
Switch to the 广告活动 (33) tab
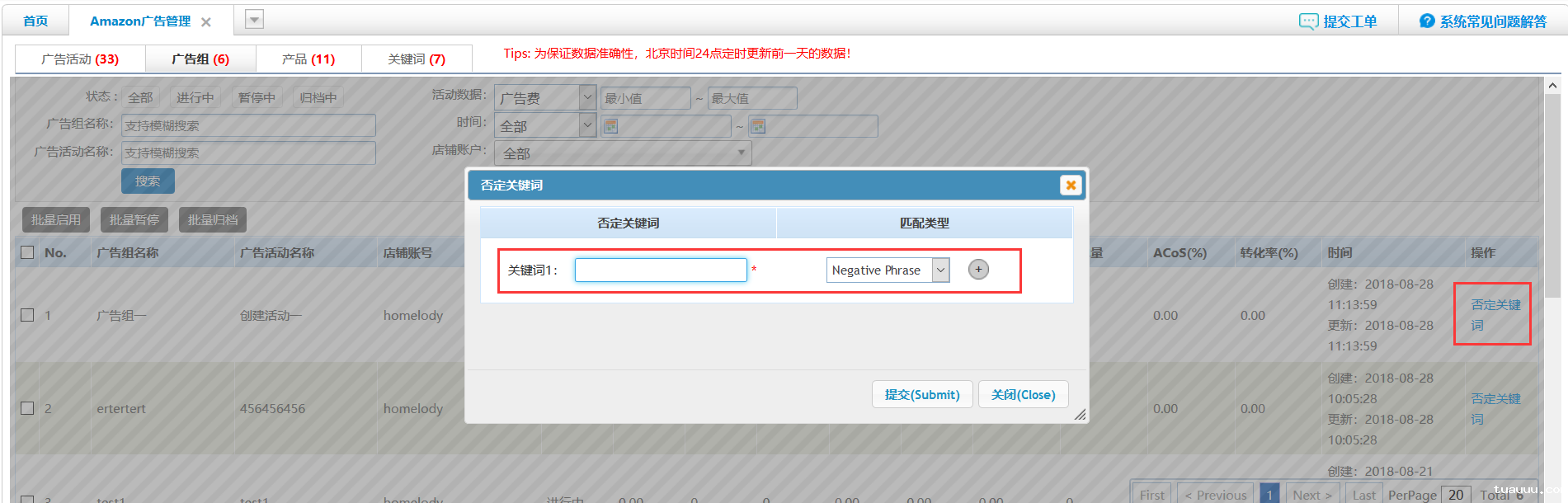tap(80, 59)
